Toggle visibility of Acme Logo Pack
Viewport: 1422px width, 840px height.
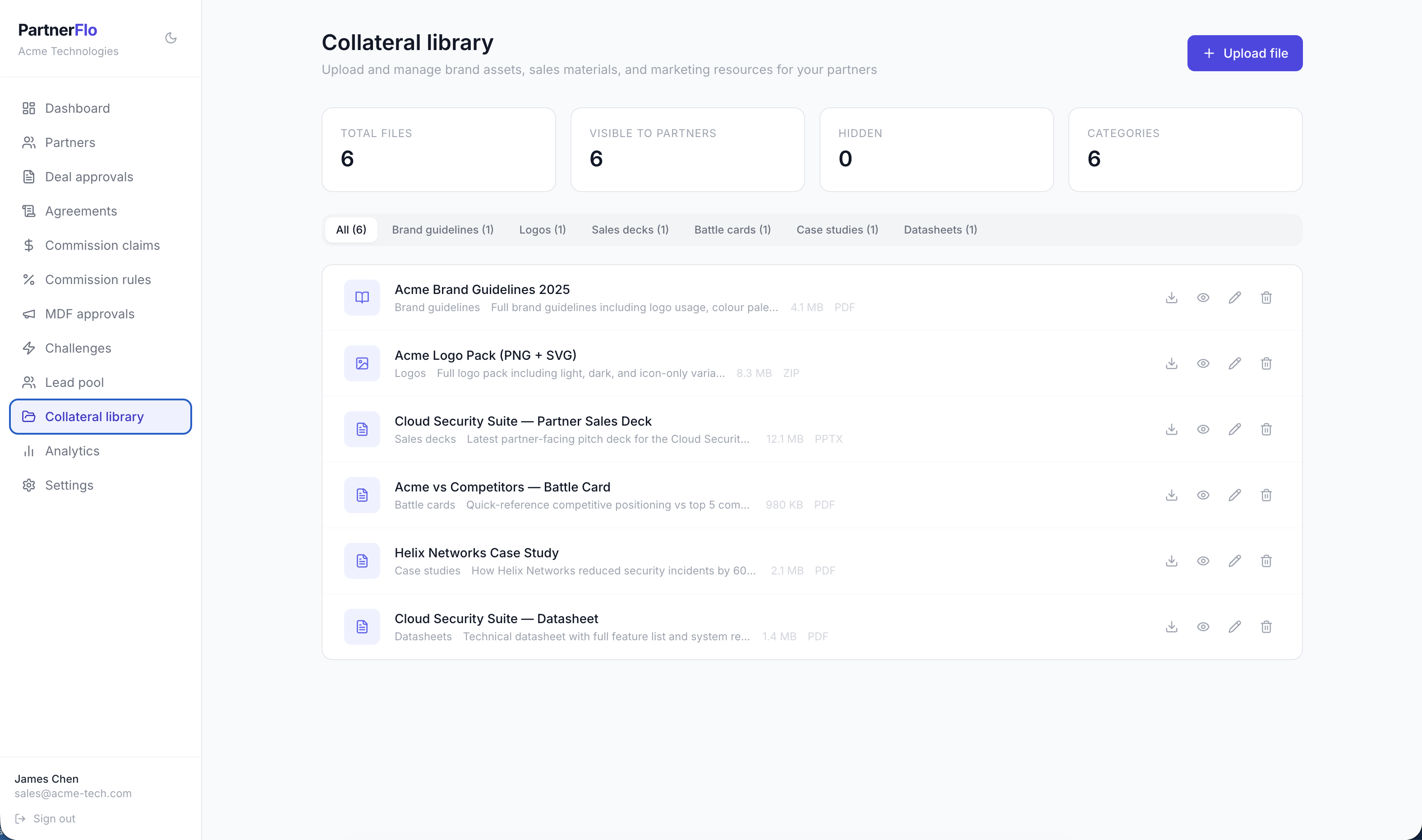click(1203, 363)
